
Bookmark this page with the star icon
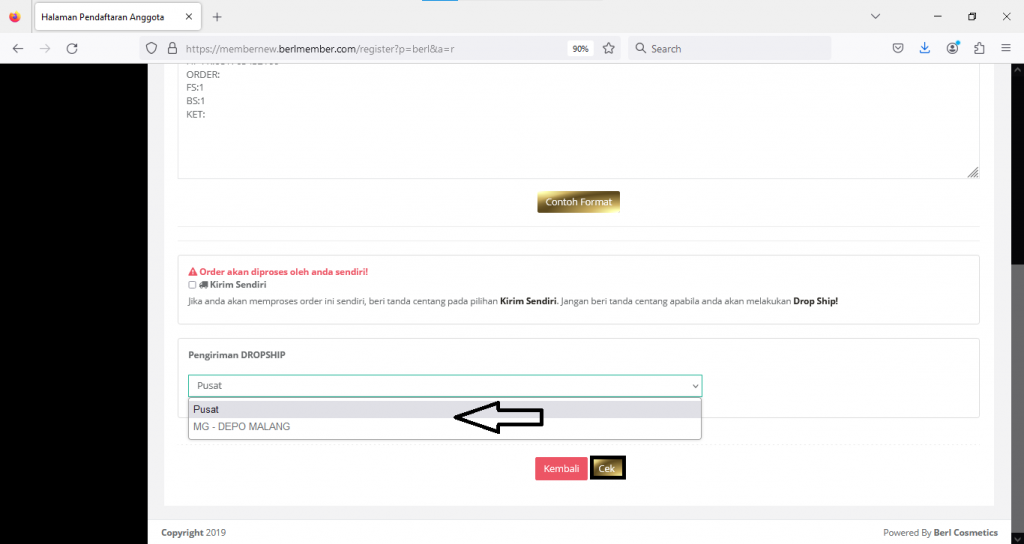pos(608,48)
